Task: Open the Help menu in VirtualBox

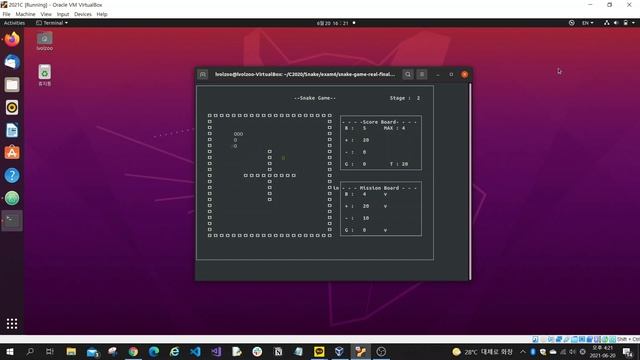Action: click(x=102, y=14)
